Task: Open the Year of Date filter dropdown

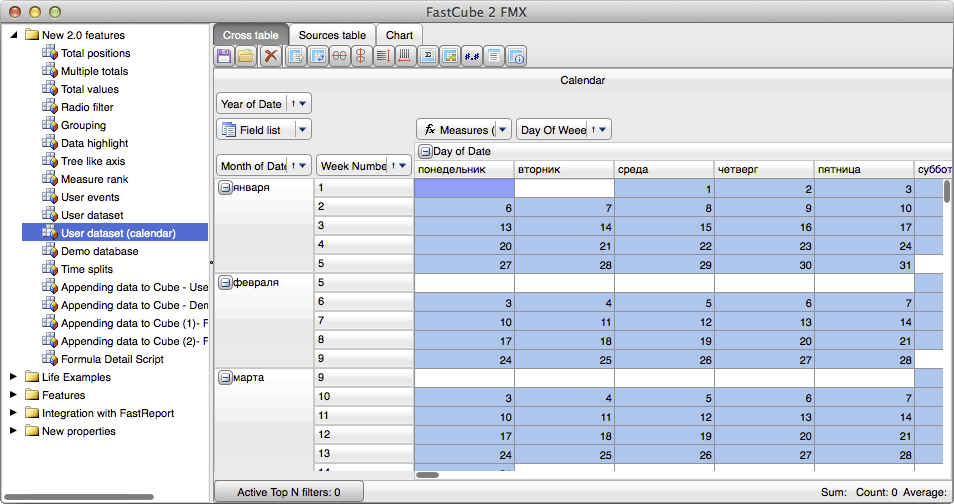Action: pyautogui.click(x=302, y=103)
